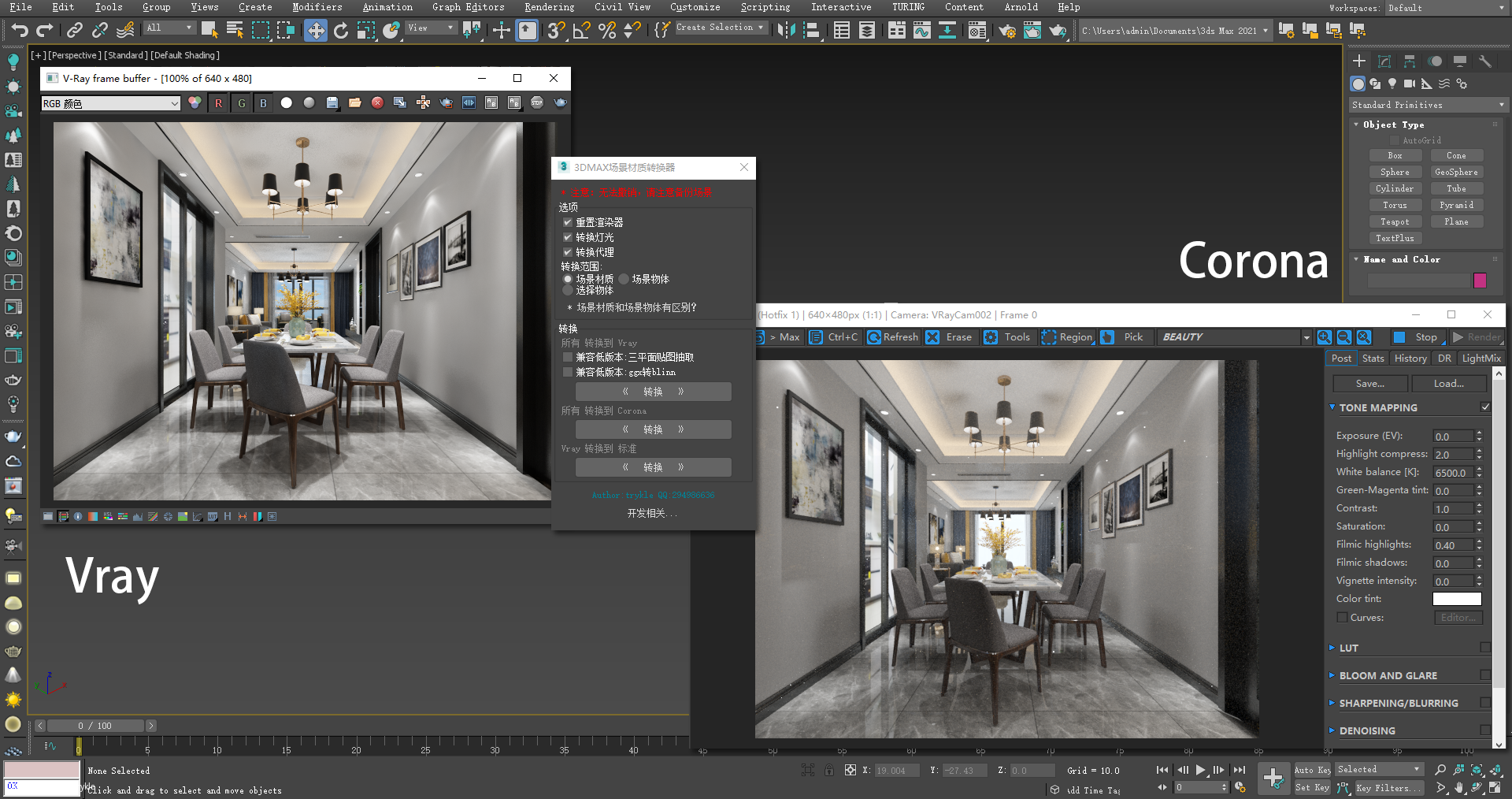Viewport: 1512px width, 799px height.
Task: Select the Lights category icon in Create panel
Action: (1392, 84)
